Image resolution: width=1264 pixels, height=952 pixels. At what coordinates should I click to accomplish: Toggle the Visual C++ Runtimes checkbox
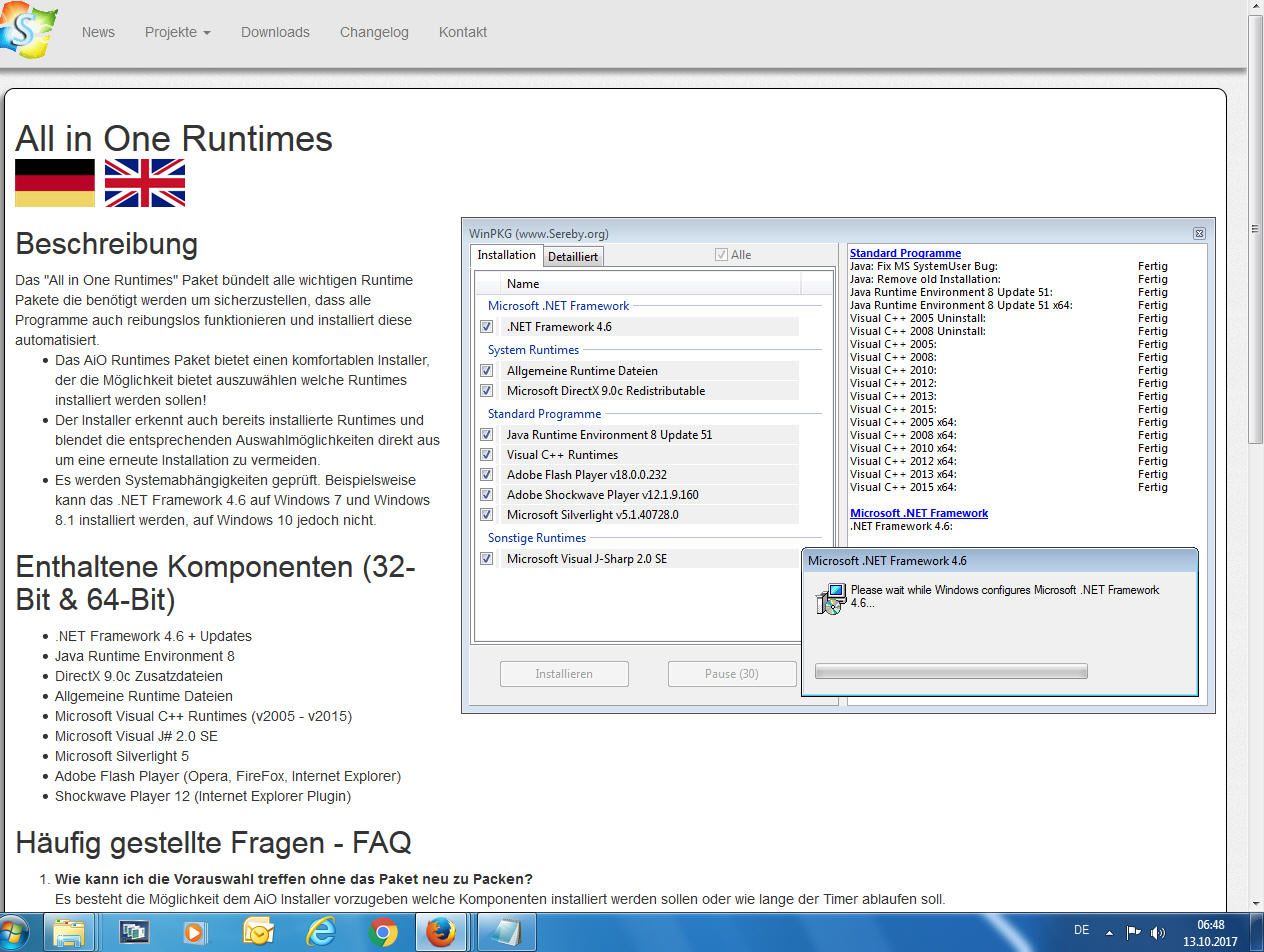coord(487,455)
